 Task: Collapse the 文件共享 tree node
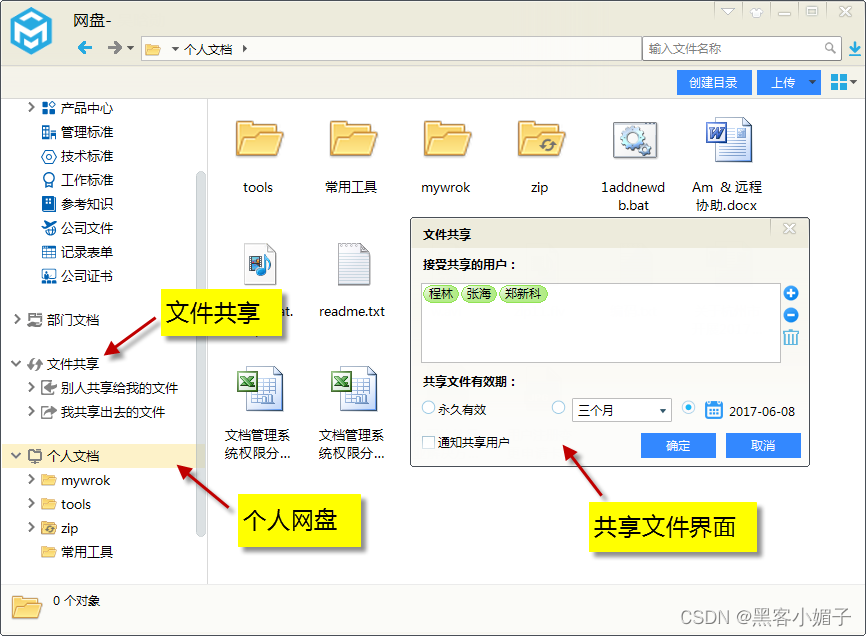pos(16,363)
